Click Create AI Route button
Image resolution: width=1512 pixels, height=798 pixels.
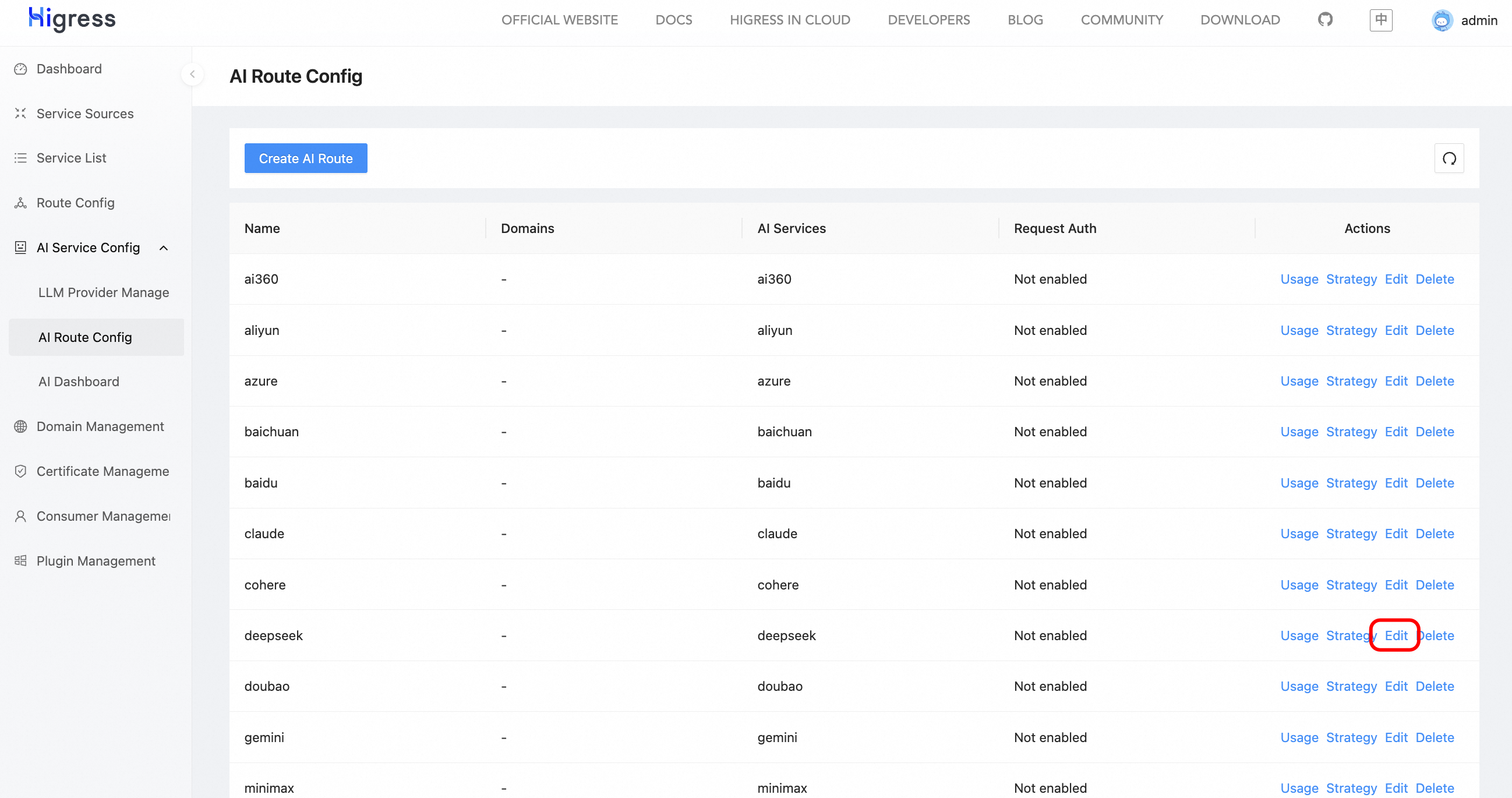(x=305, y=158)
